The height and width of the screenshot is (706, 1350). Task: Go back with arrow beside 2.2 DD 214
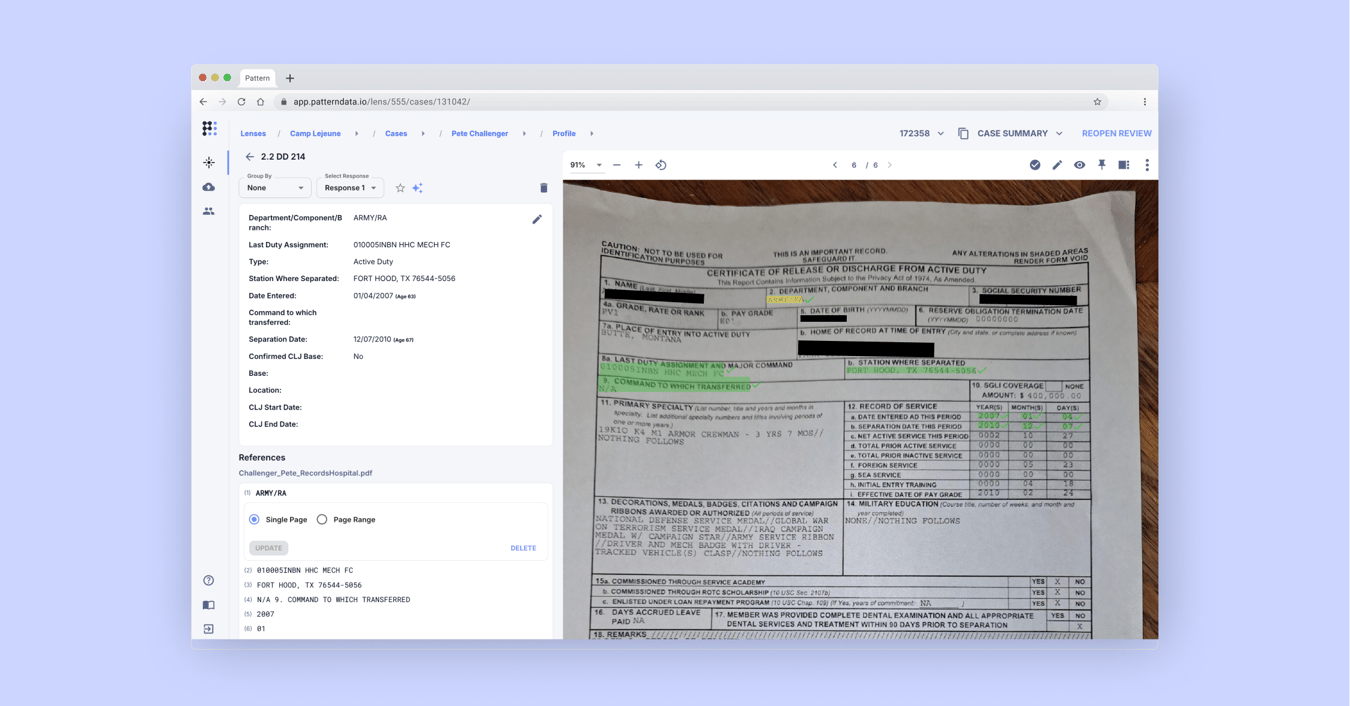250,157
